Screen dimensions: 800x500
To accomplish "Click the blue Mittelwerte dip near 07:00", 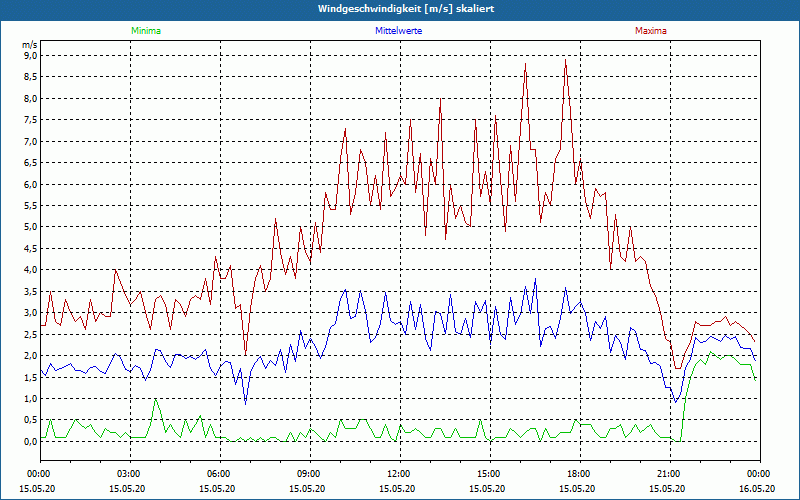I will pyautogui.click(x=245, y=403).
